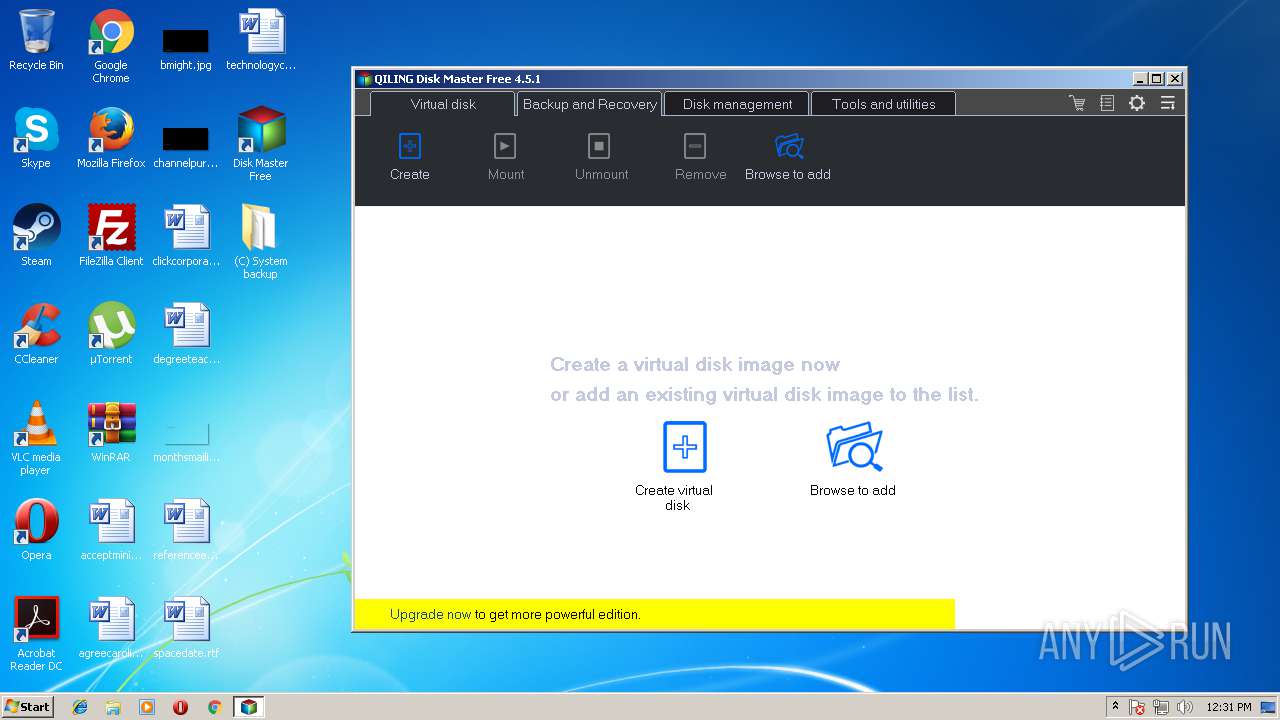The width and height of the screenshot is (1280, 720).
Task: Click the large Browse to add folder icon
Action: coord(854,447)
